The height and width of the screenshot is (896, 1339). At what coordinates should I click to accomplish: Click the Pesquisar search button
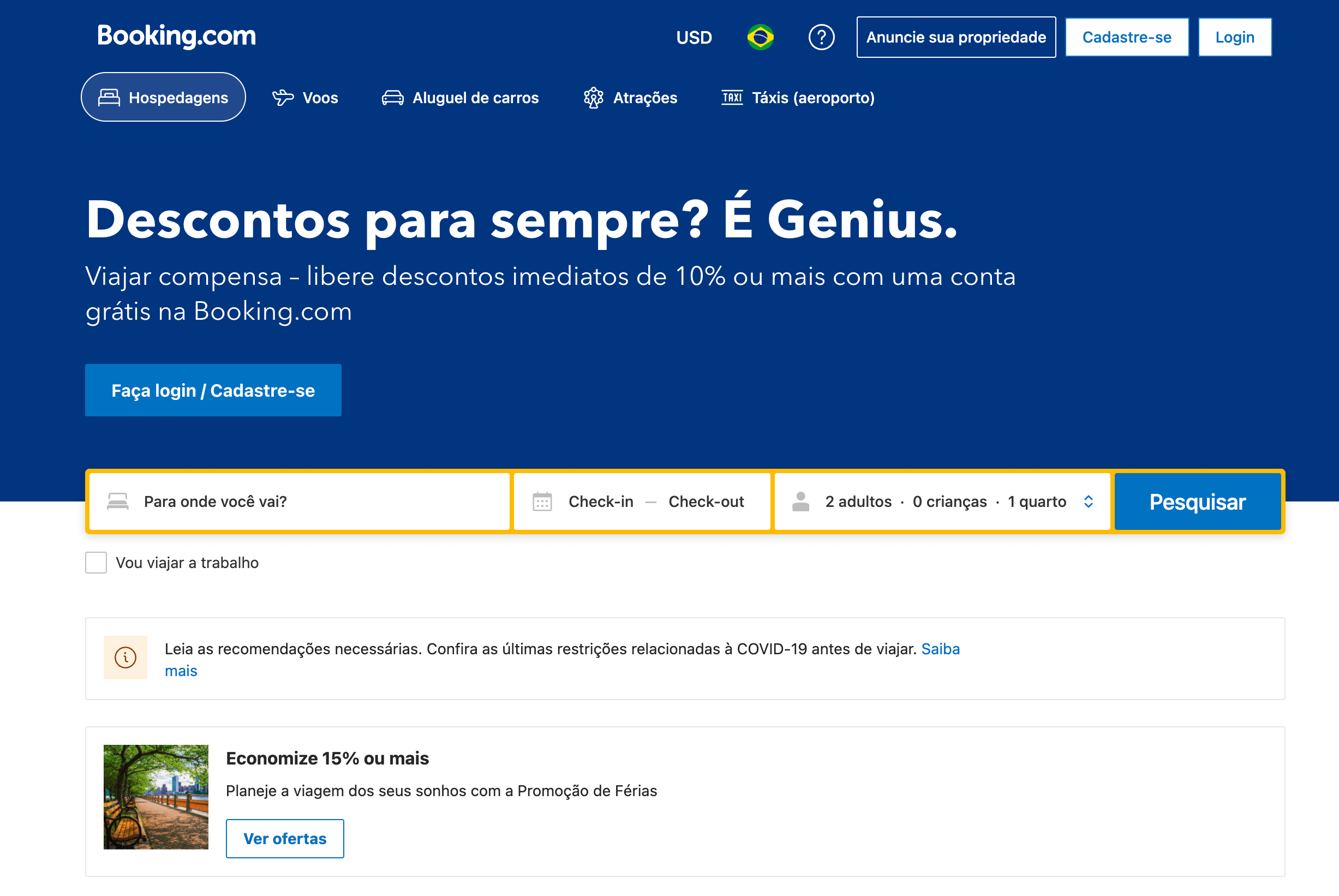tap(1197, 501)
